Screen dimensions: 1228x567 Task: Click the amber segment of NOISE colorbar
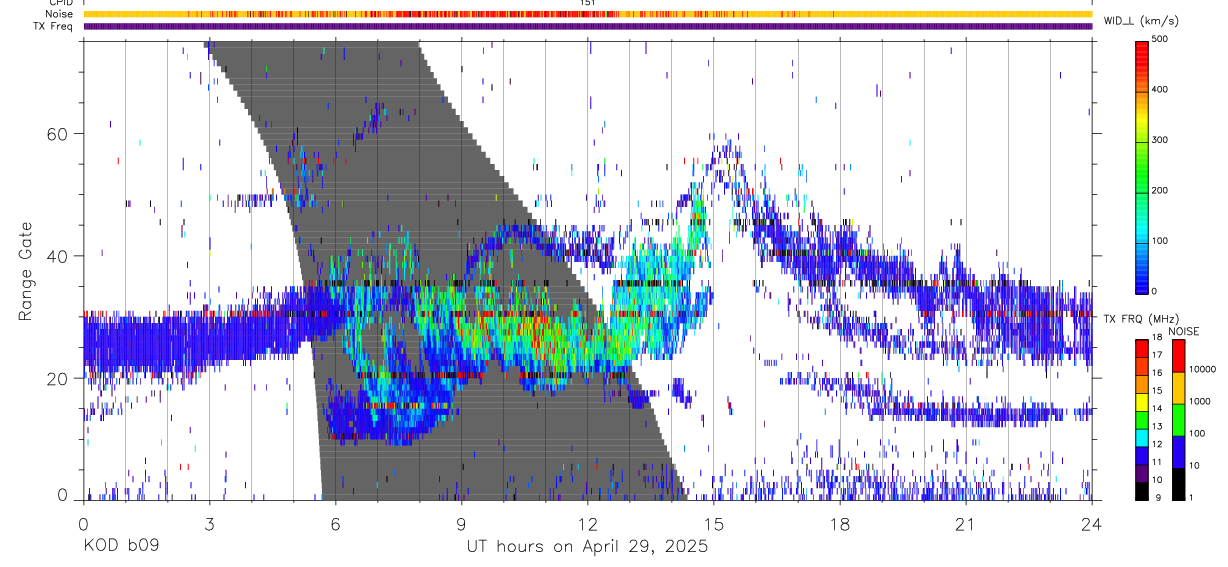[x=1178, y=388]
